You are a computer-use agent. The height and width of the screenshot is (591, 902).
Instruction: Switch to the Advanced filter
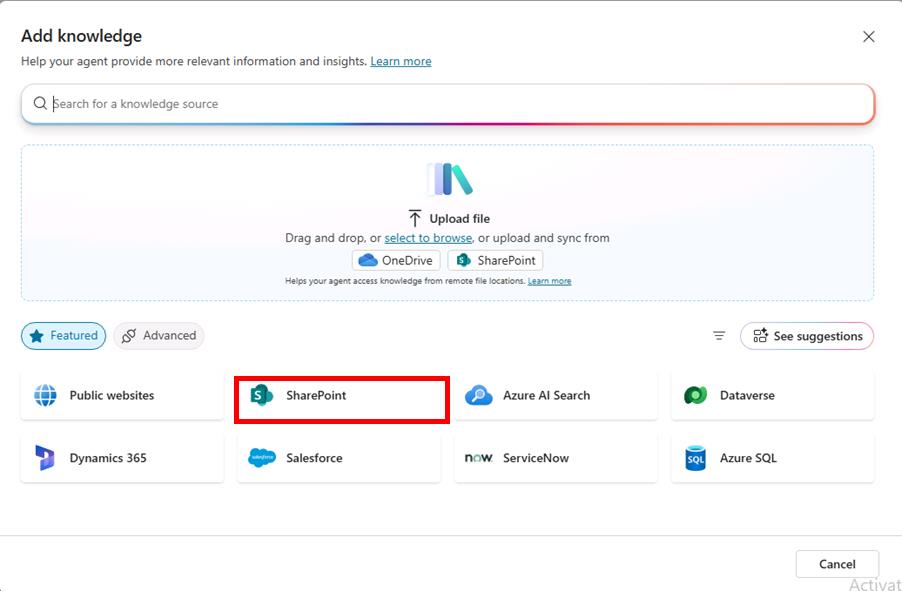point(158,335)
